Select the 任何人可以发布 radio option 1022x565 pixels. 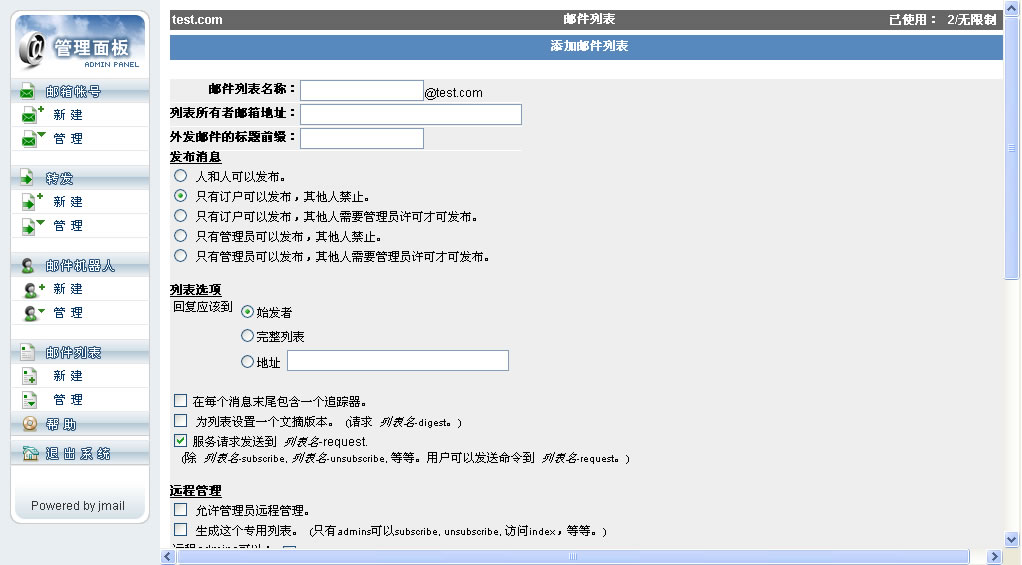click(x=181, y=176)
